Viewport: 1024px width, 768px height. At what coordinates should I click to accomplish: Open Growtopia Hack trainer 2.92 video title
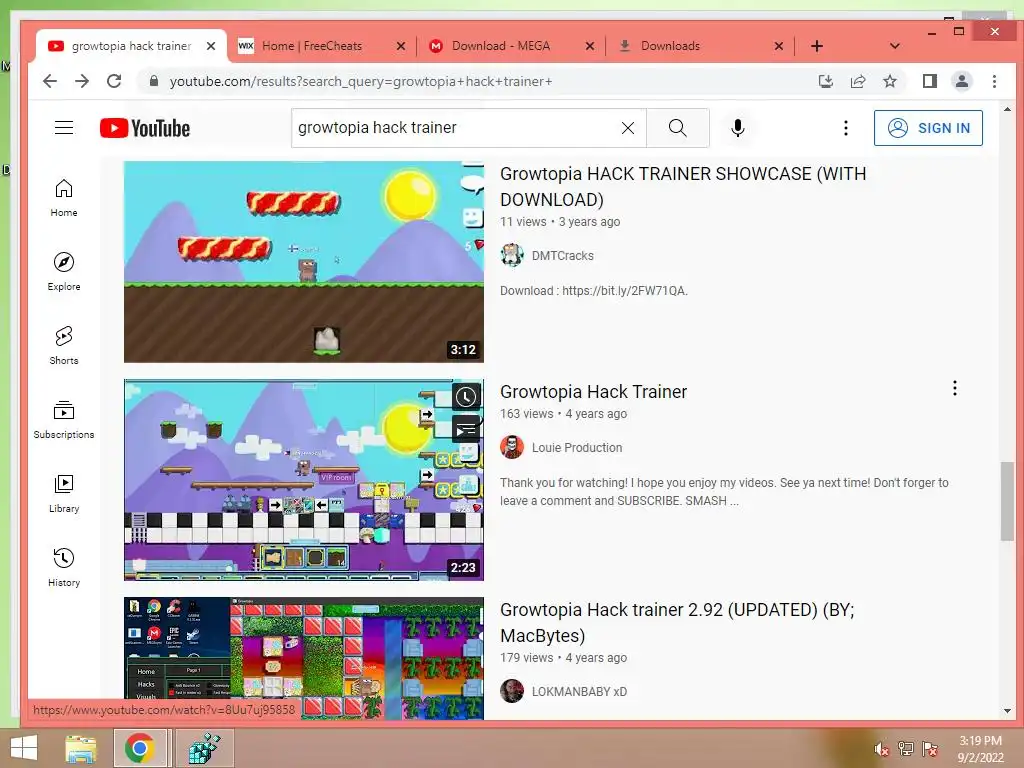point(677,622)
